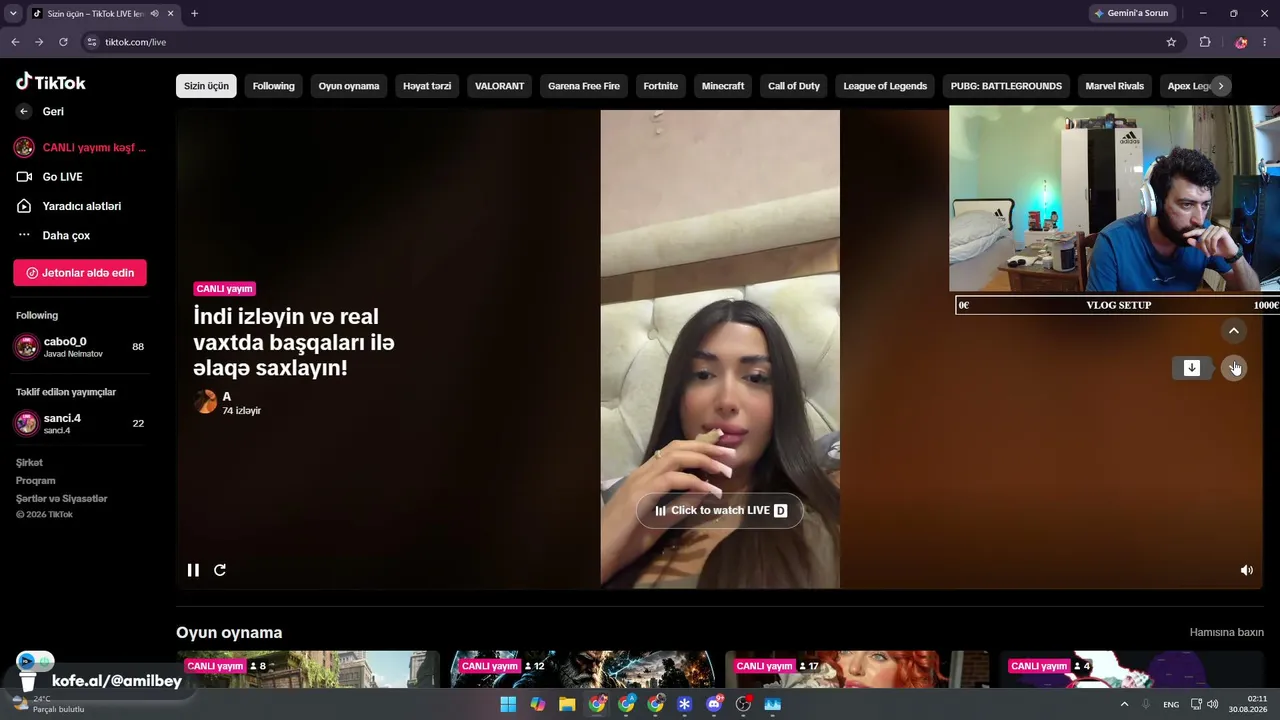Show hidden system tray icons

tap(1124, 704)
